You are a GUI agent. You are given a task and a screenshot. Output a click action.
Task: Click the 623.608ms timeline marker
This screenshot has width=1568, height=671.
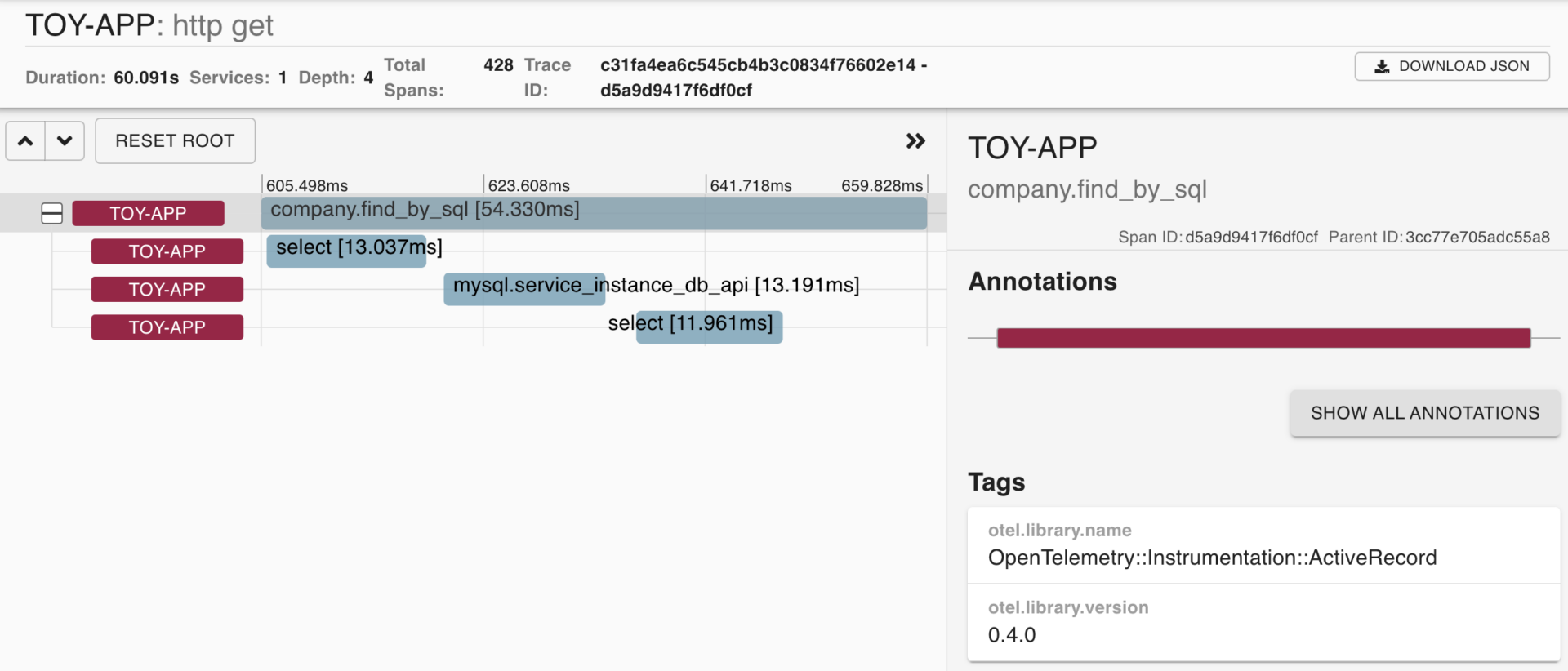[528, 186]
